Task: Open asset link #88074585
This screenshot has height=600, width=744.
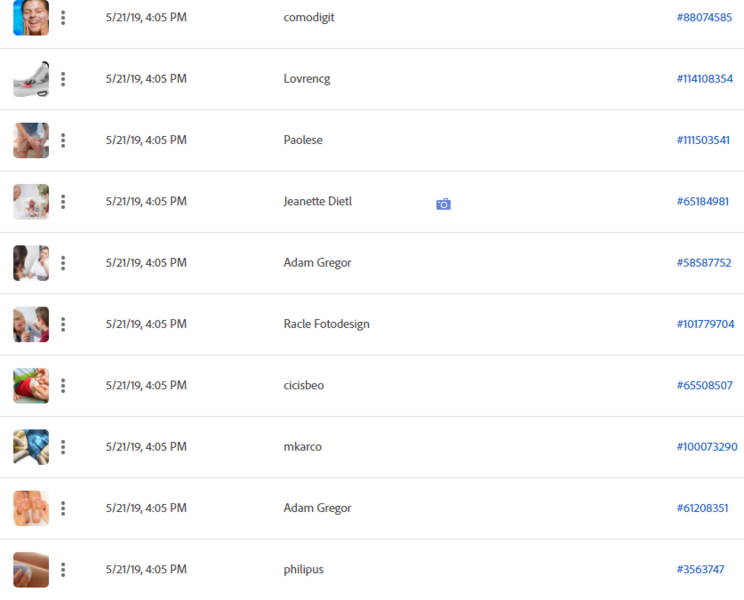Action: click(704, 18)
